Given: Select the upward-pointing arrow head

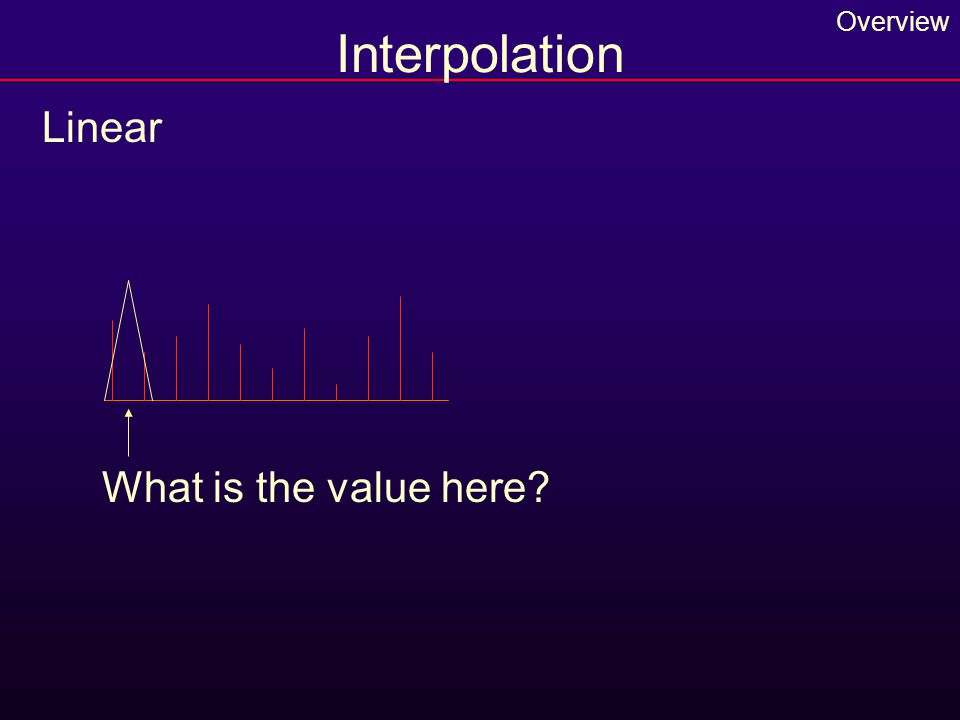Looking at the screenshot, I should pyautogui.click(x=129, y=413).
